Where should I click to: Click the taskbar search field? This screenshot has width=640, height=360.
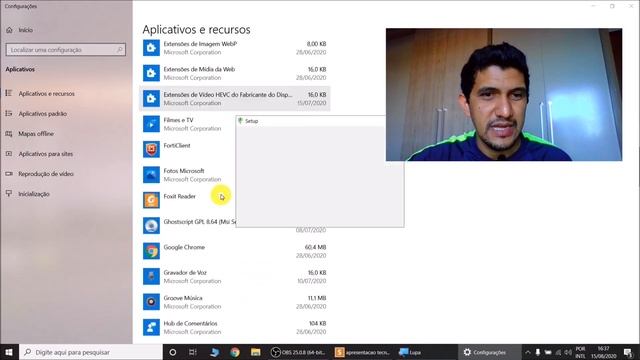(x=91, y=352)
